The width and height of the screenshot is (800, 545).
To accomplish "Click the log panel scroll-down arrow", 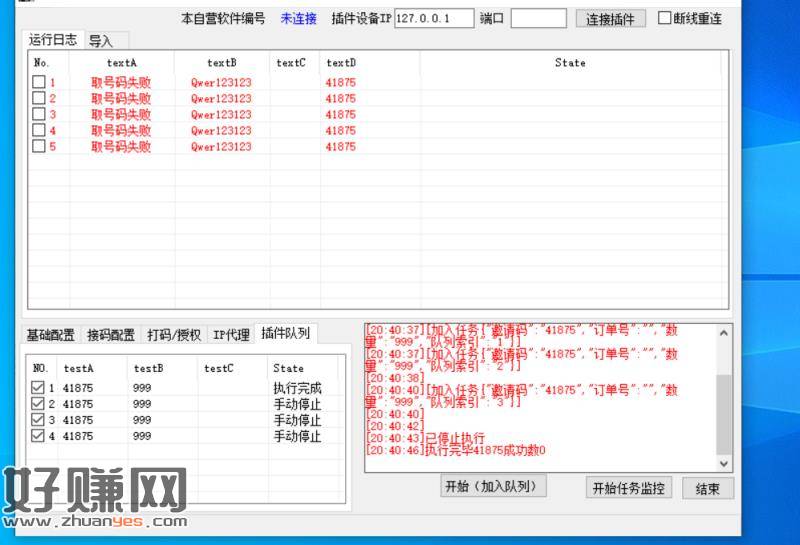I will (725, 463).
